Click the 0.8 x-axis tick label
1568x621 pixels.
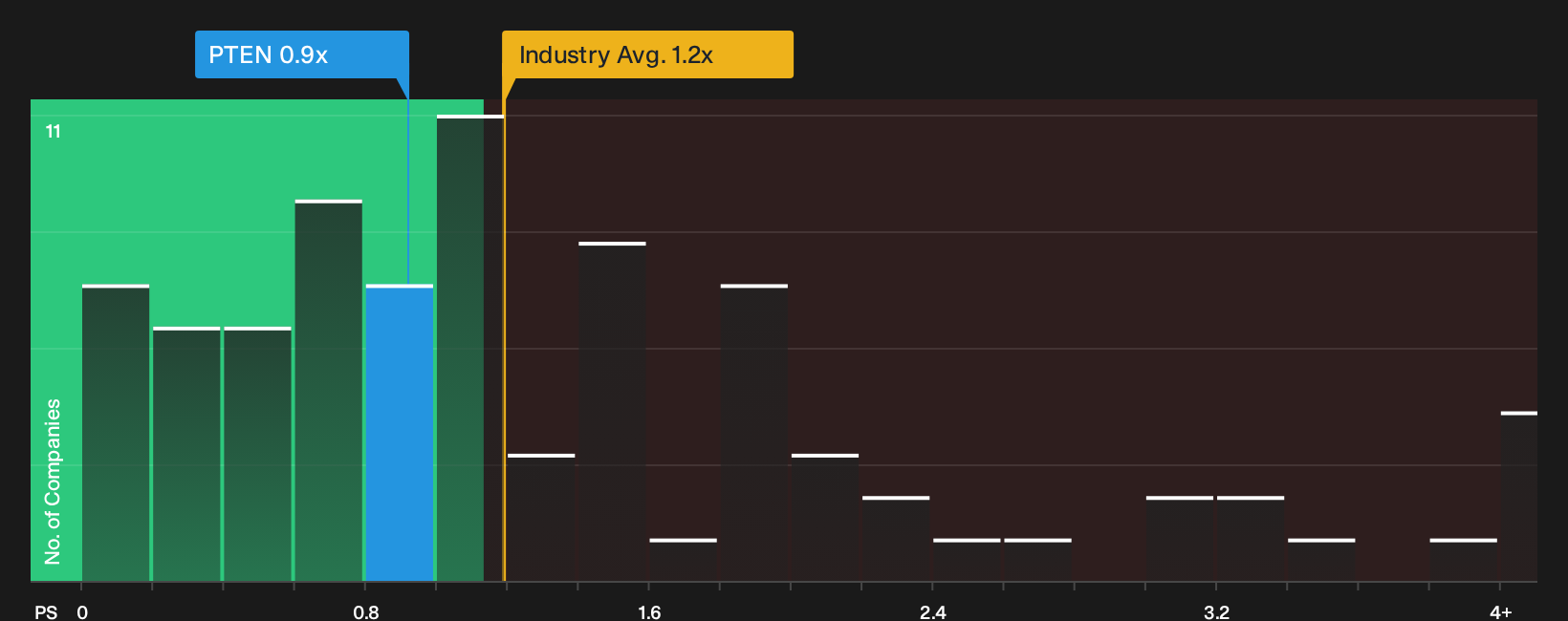coord(366,611)
